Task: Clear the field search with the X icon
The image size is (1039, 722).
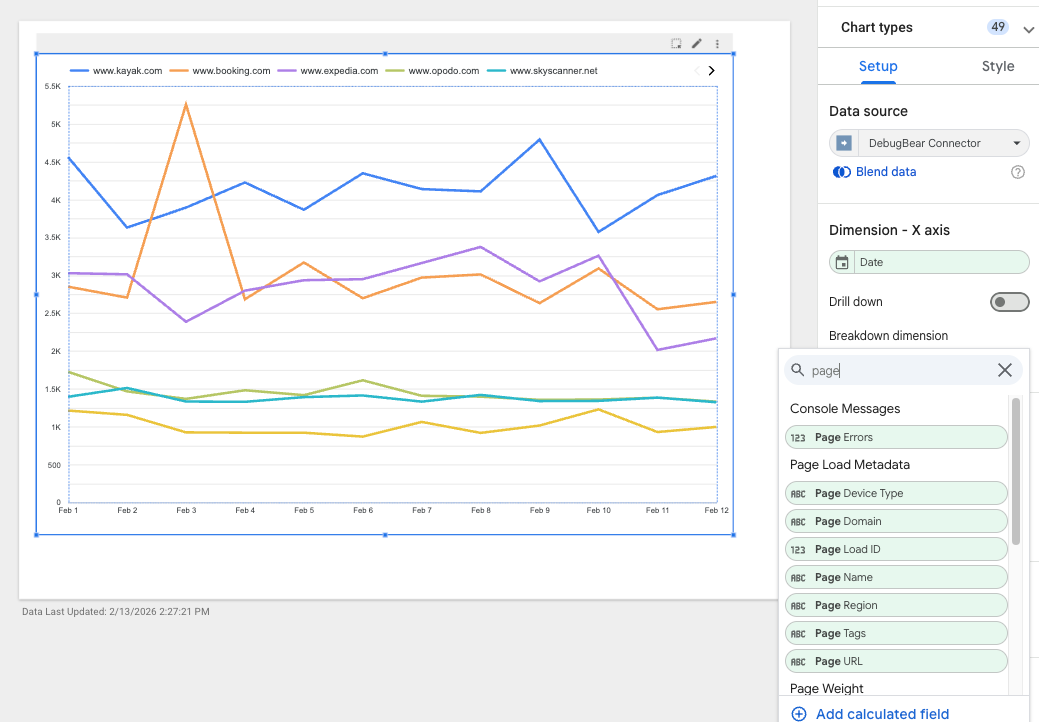Action: (x=1005, y=370)
